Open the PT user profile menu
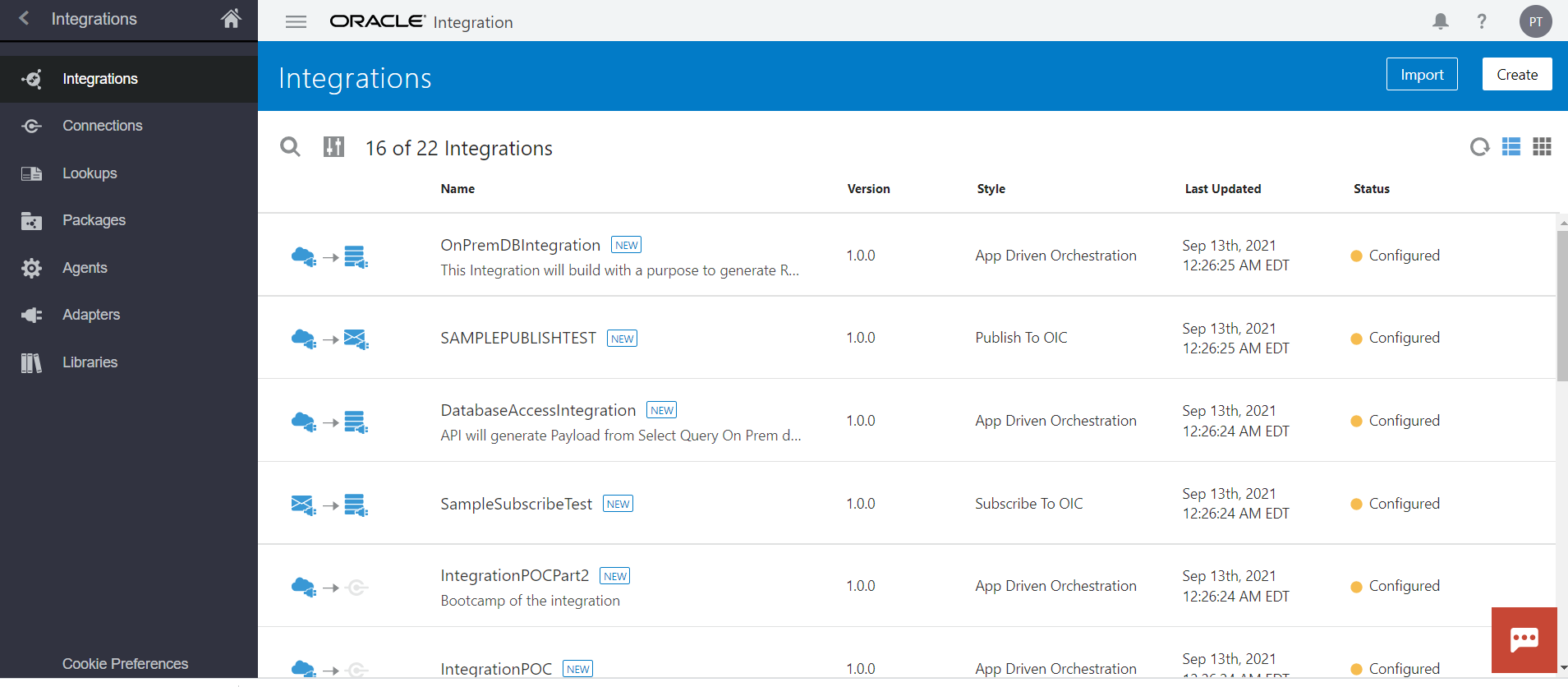This screenshot has height=687, width=1568. tap(1535, 21)
